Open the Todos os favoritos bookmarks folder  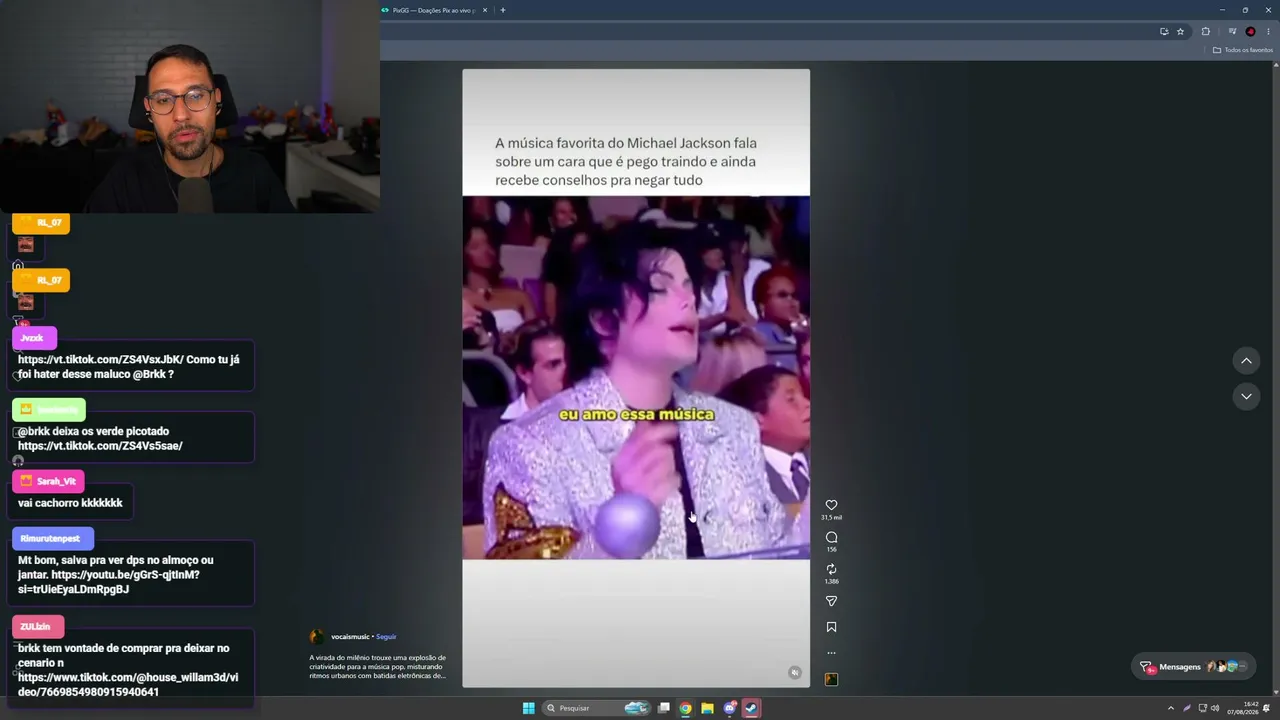[1243, 50]
